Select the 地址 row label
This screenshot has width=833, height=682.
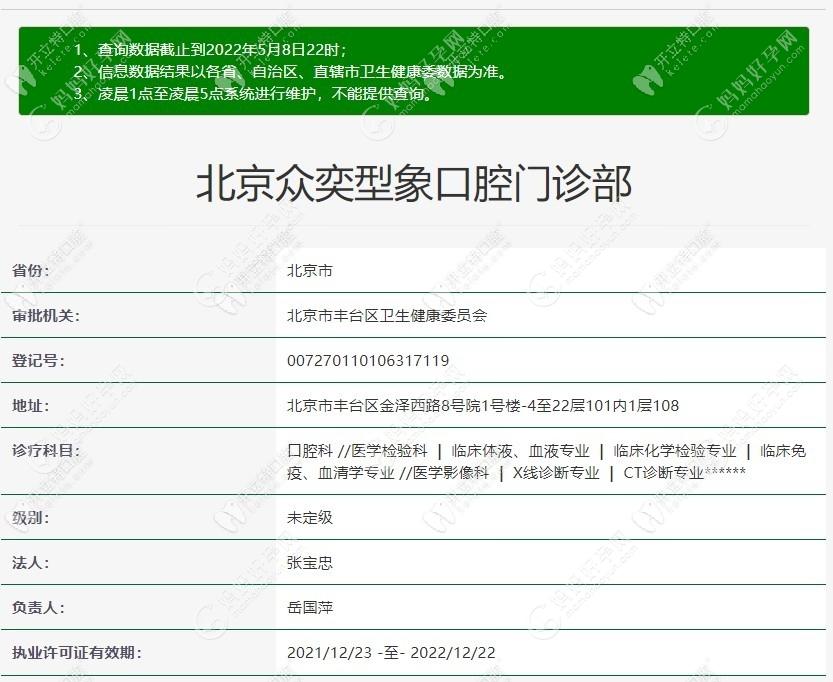30,405
